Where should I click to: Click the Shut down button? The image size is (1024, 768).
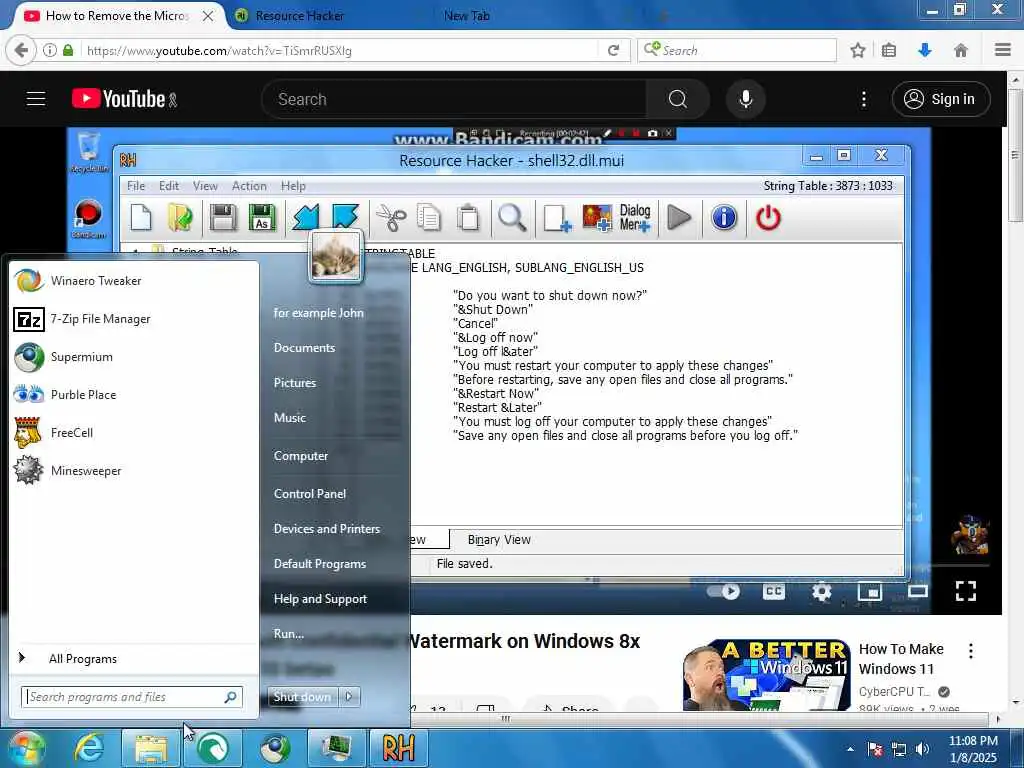302,697
